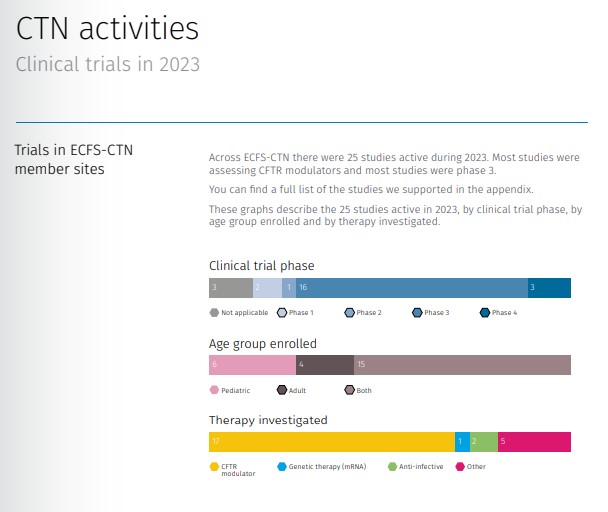The image size is (608, 512).
Task: Click the pink Other legend hexagon icon
Action: pyautogui.click(x=461, y=466)
